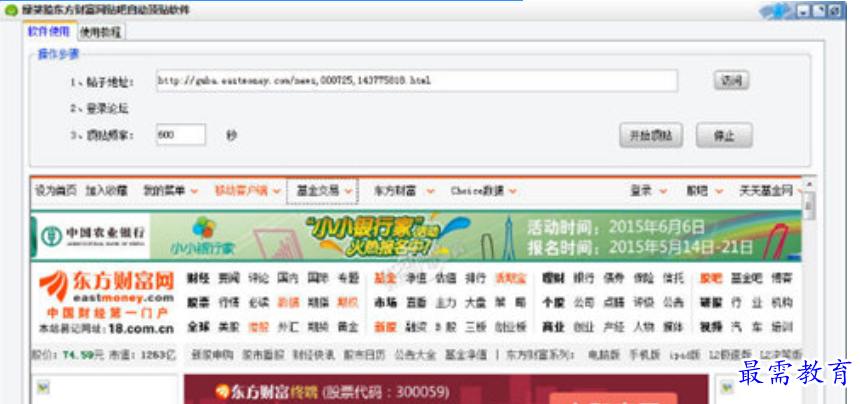
Task: Open the 美股 link
Action: 228,327
